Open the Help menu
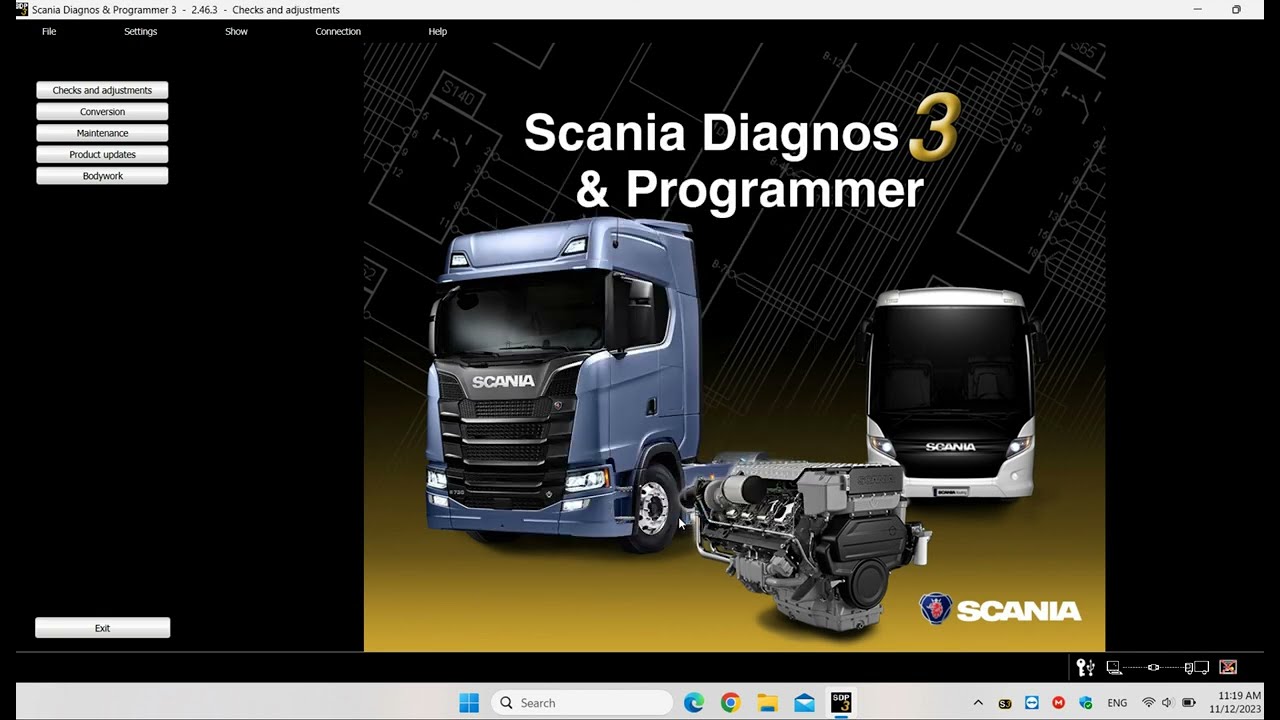1280x720 pixels. coord(437,31)
